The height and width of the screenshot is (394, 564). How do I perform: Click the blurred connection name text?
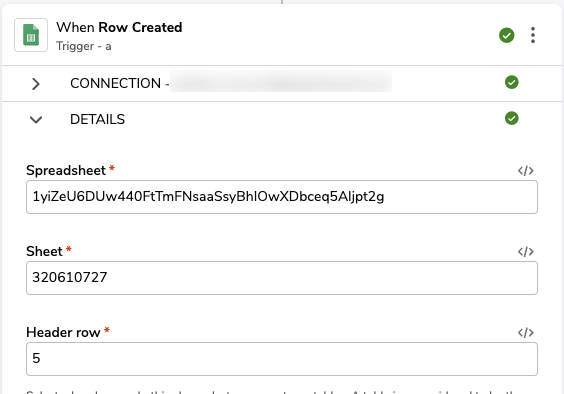281,82
